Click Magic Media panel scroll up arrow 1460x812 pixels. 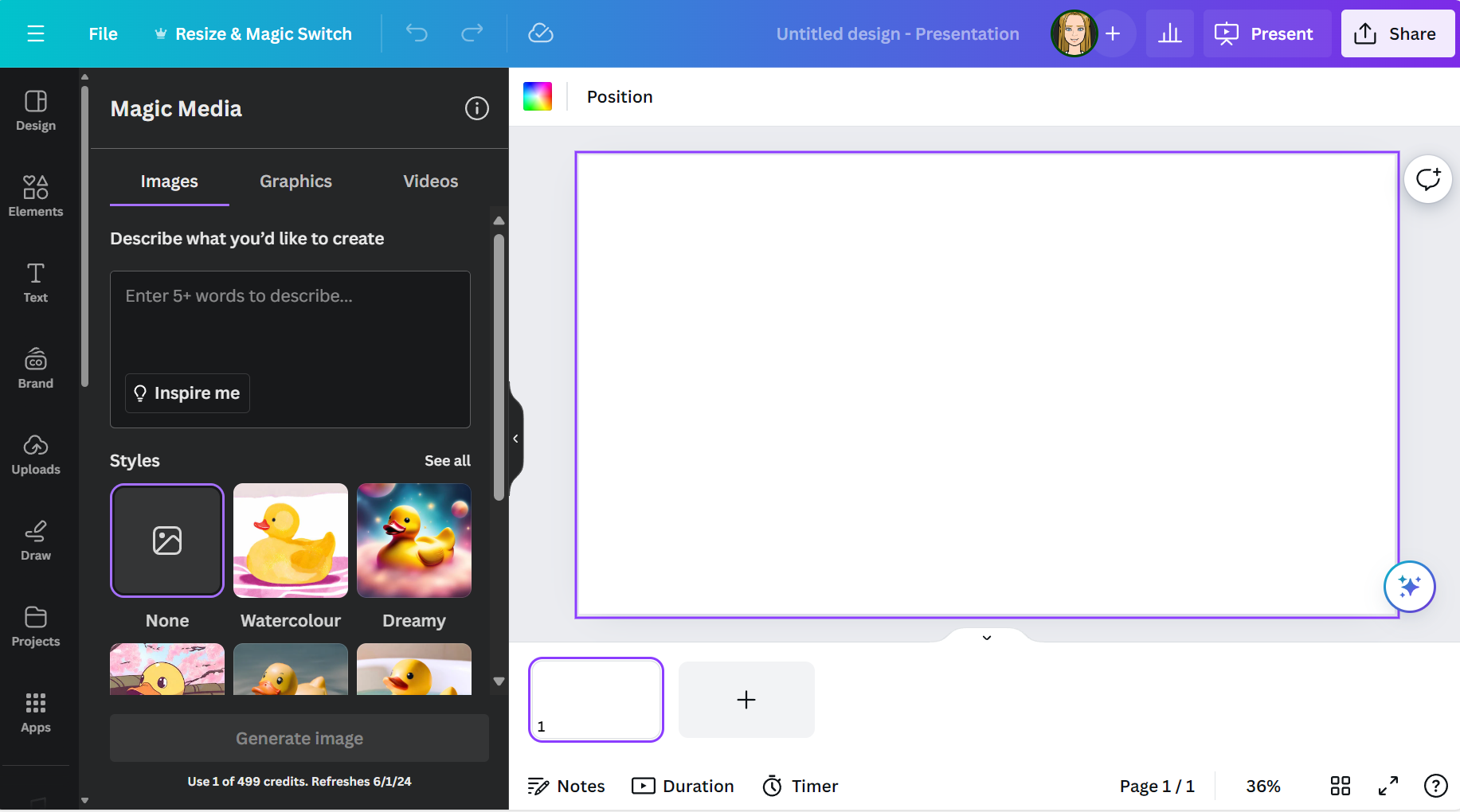(x=499, y=221)
